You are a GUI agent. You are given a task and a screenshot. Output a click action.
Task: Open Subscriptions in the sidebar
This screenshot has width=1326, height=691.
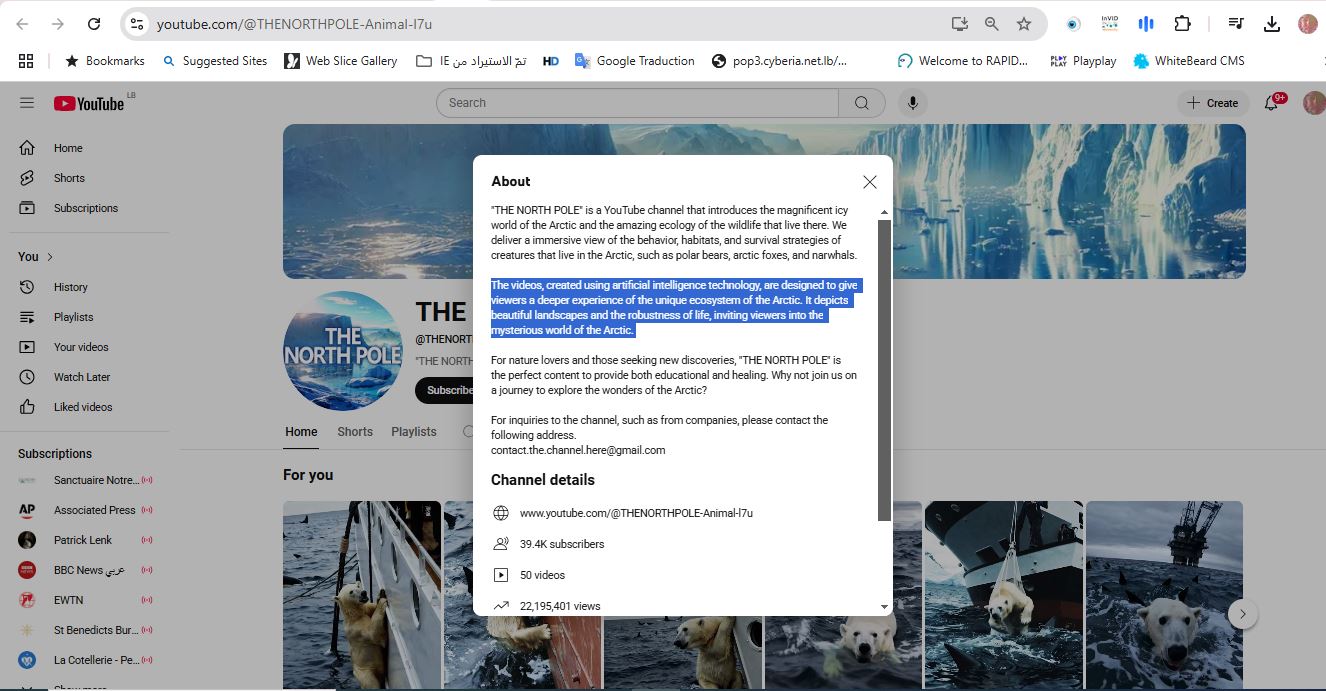tap(85, 208)
